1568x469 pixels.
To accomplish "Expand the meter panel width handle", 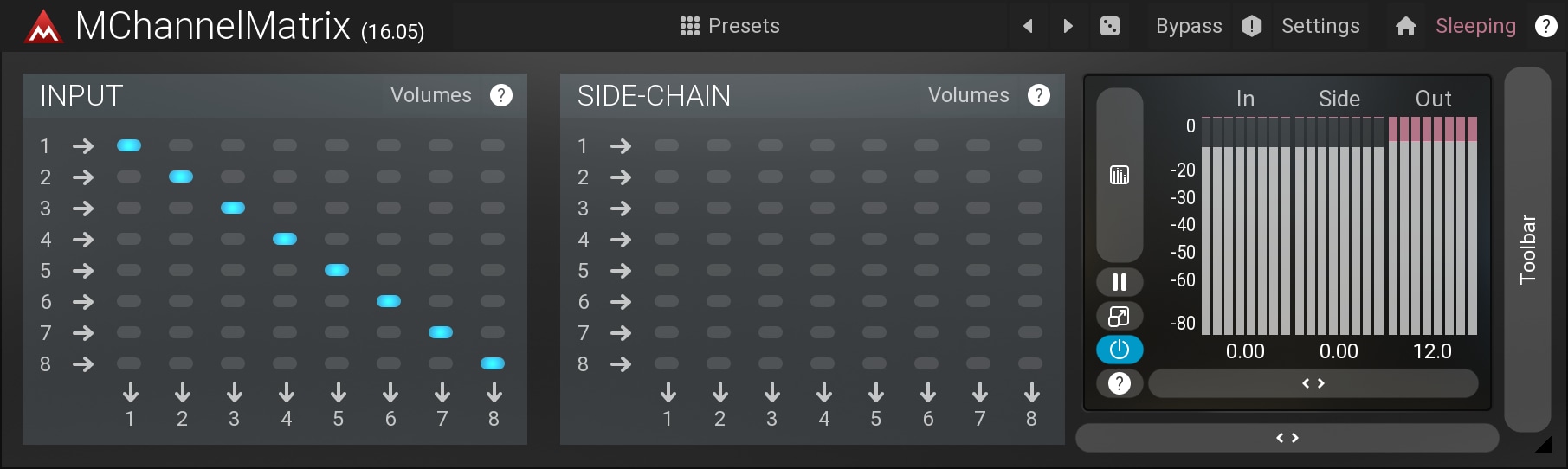I will pos(1313,383).
